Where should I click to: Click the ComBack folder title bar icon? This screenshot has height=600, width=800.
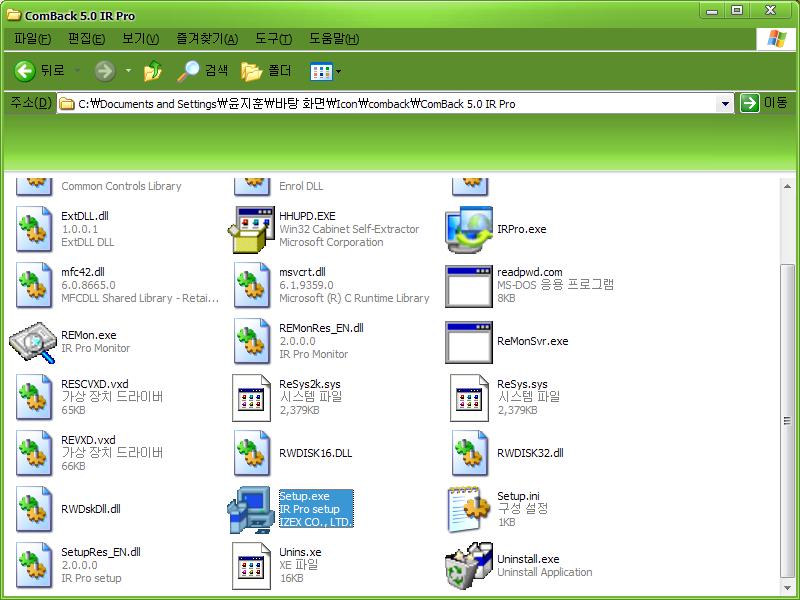coord(14,15)
